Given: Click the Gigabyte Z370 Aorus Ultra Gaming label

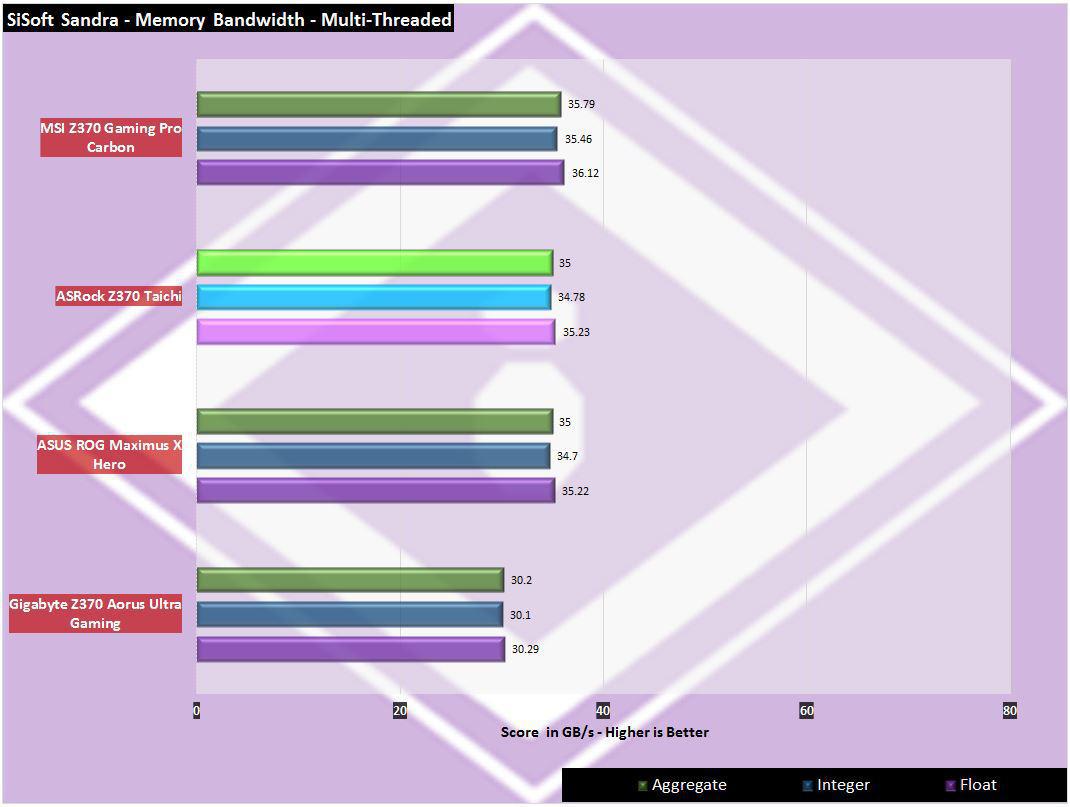Looking at the screenshot, I should [x=95, y=613].
